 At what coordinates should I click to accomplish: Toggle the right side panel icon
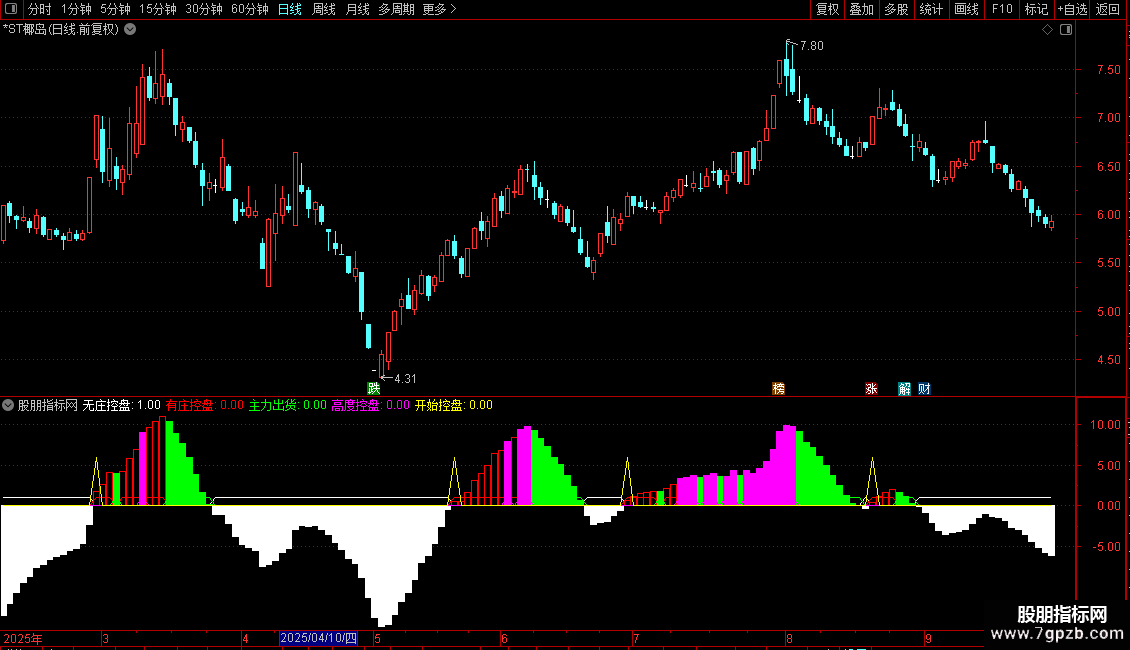tap(1066, 30)
